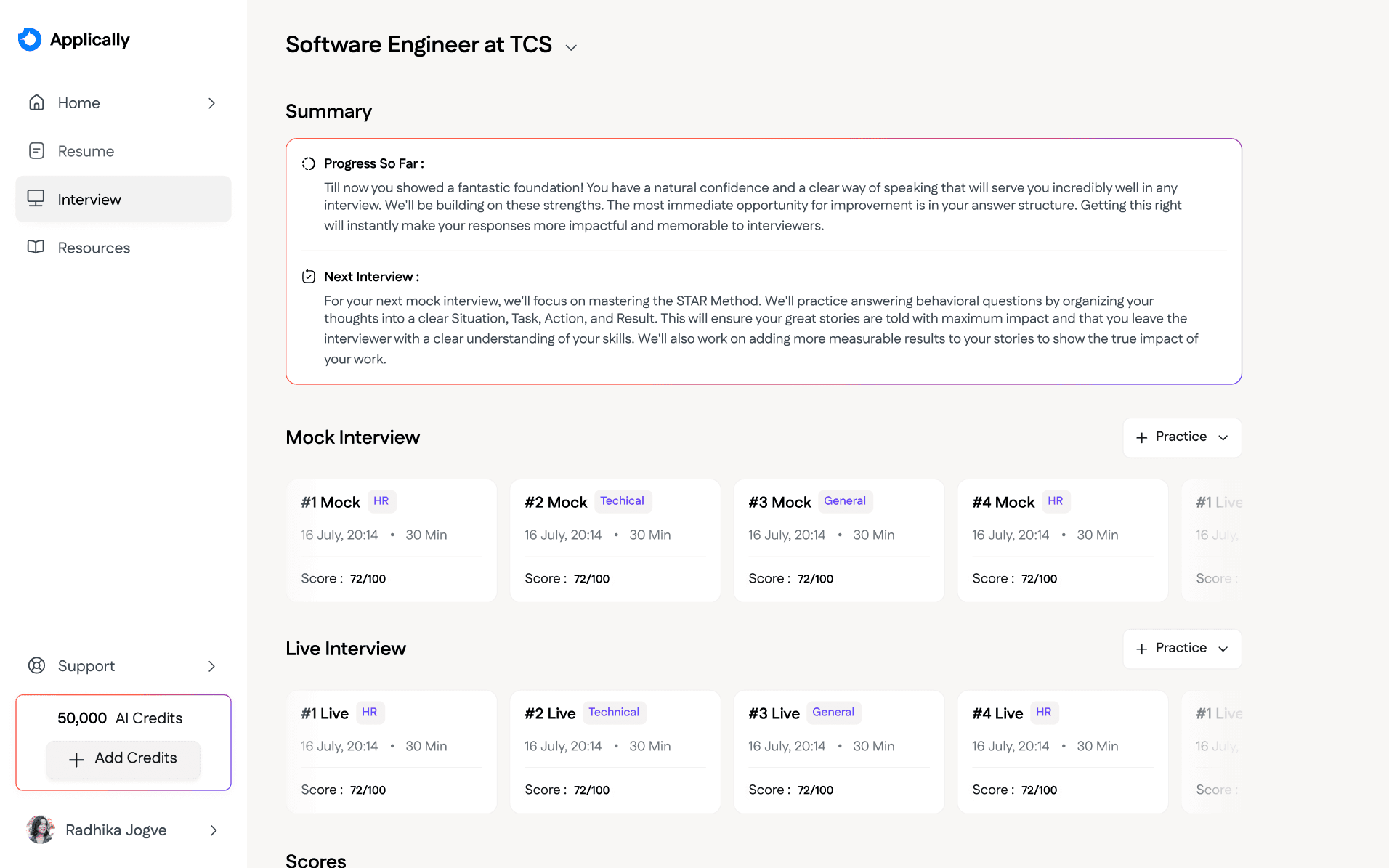Click the Support lifebuoy icon
Viewport: 1389px width, 868px height.
pos(36,665)
